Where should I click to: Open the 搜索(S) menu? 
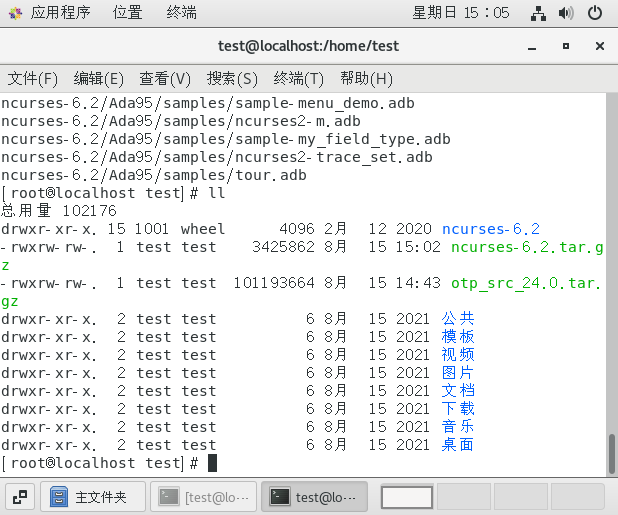coord(232,78)
